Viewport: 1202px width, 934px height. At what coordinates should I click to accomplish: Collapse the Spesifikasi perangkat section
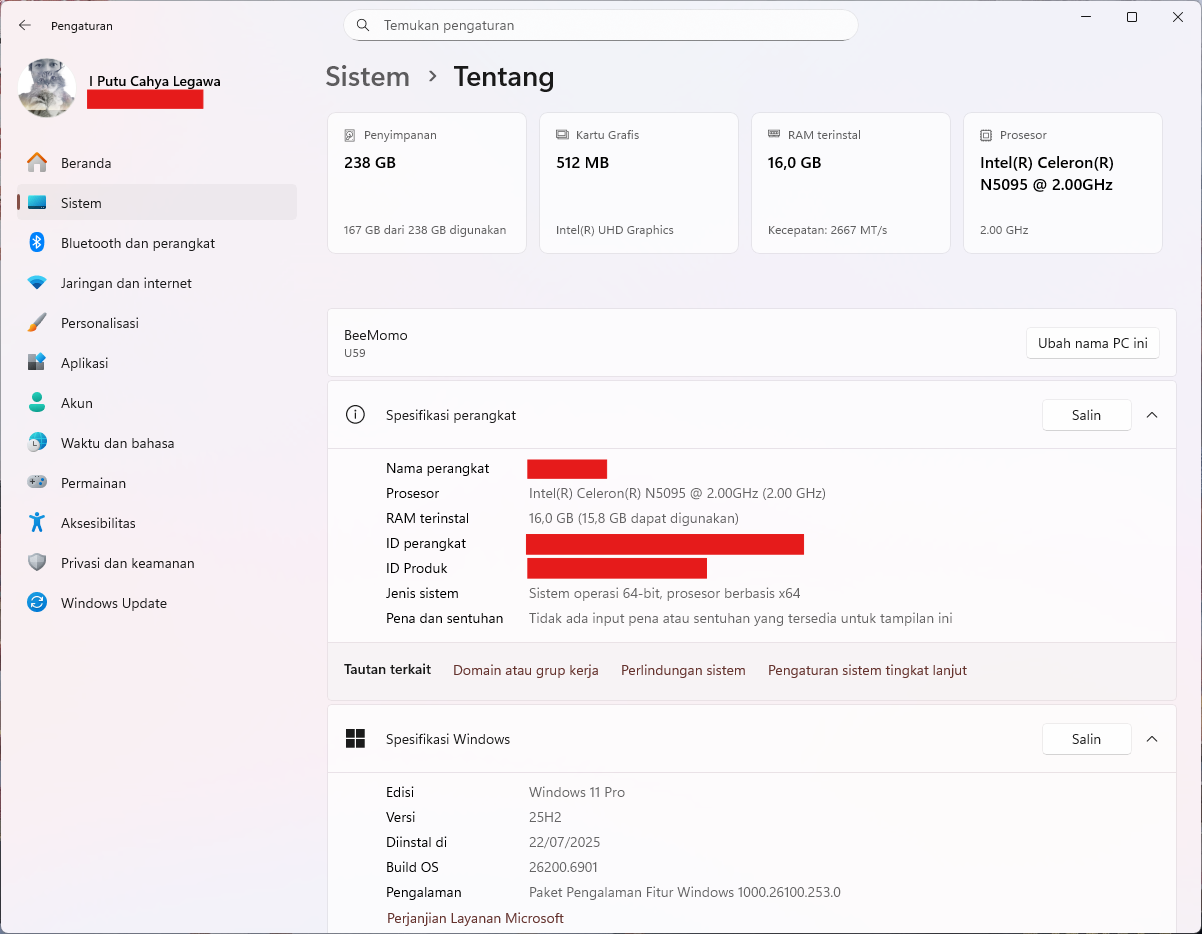coord(1152,415)
